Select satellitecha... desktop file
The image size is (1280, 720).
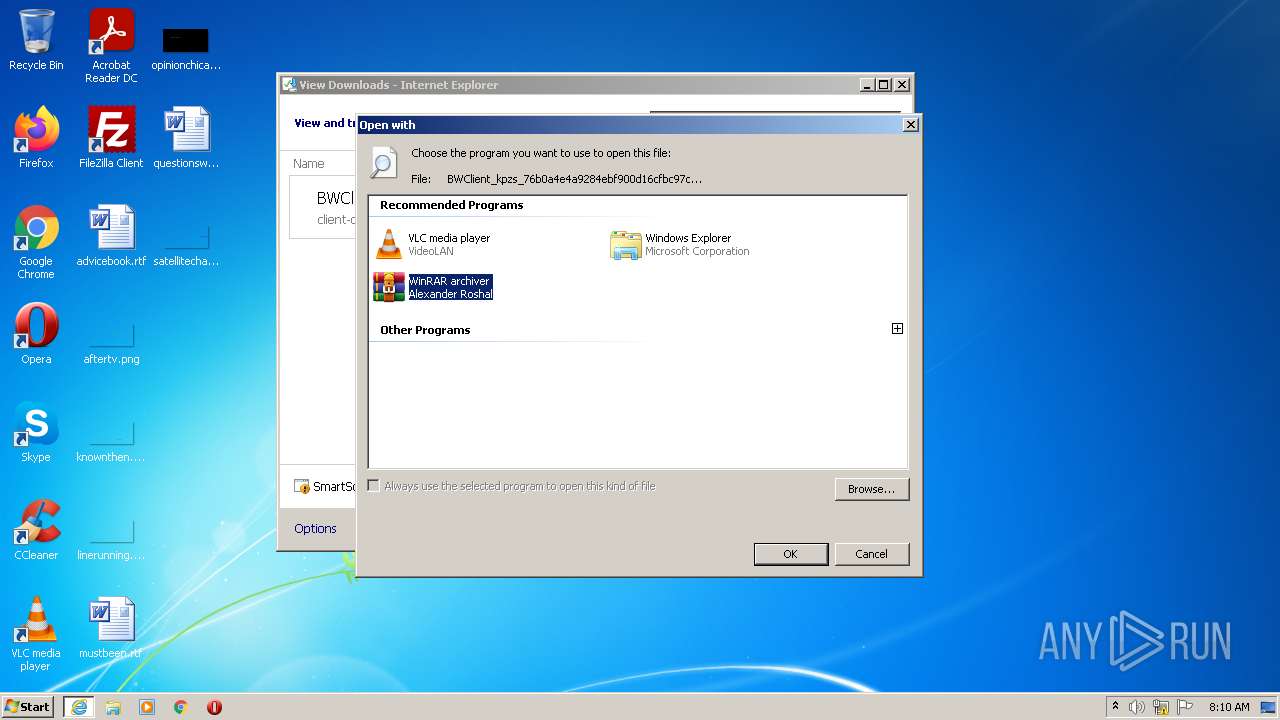(x=186, y=246)
